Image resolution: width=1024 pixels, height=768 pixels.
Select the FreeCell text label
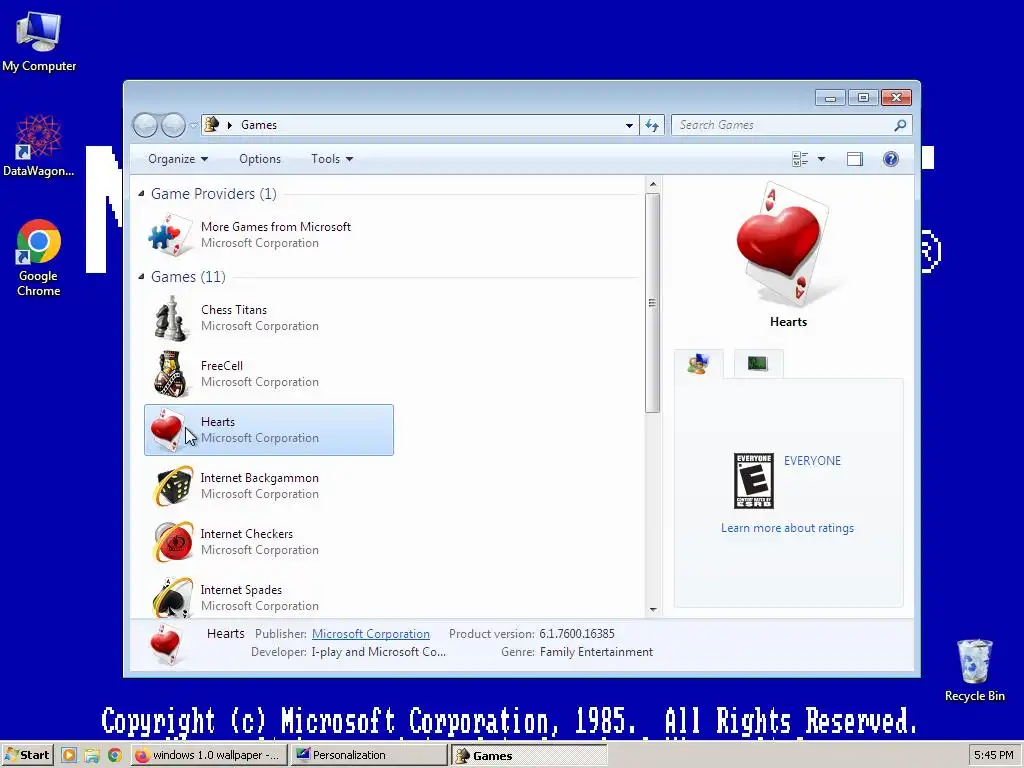pos(221,366)
